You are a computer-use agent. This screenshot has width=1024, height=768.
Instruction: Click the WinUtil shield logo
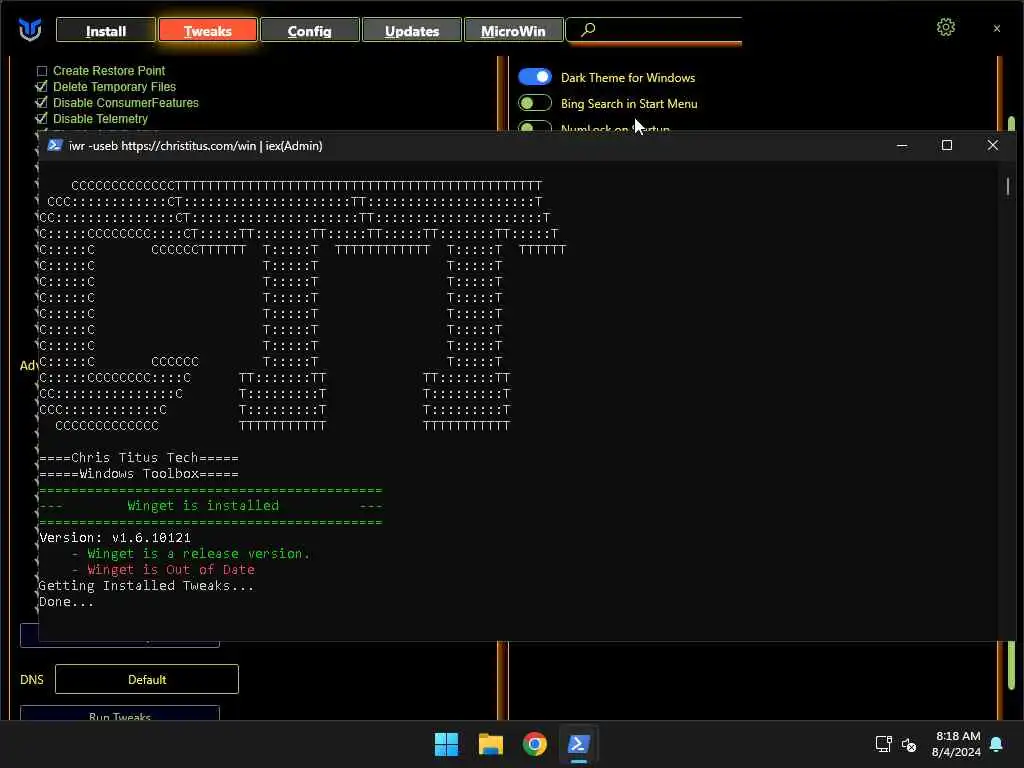(30, 29)
